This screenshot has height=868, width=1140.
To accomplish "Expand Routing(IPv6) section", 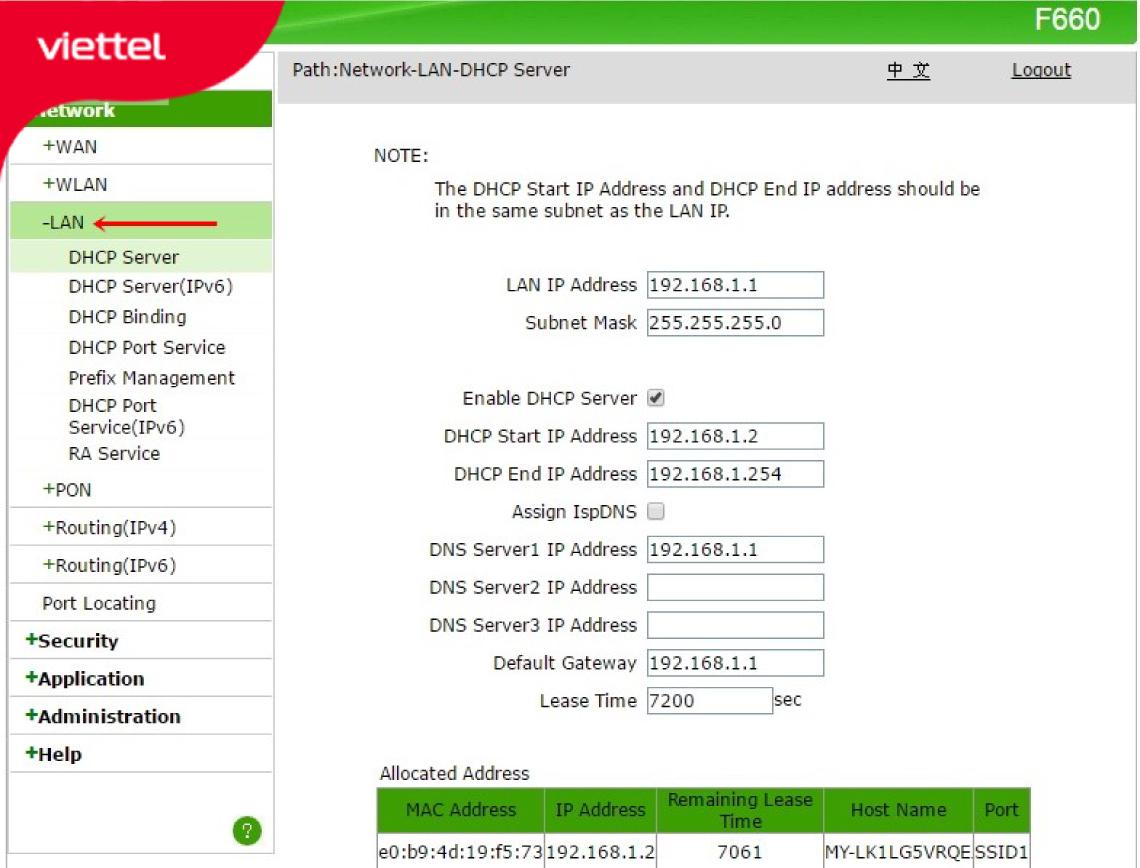I will tap(109, 565).
